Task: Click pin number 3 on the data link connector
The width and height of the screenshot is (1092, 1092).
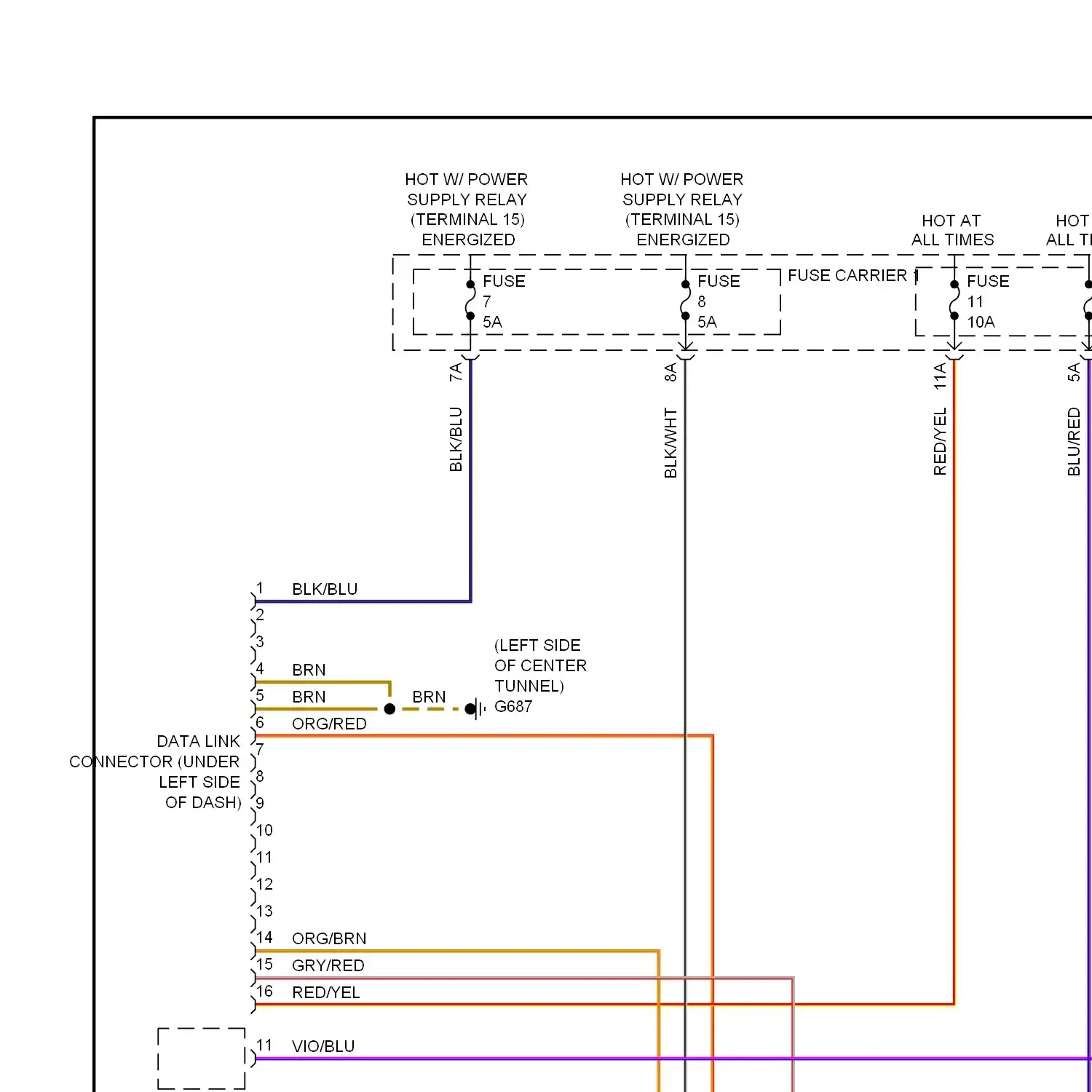Action: (x=260, y=642)
